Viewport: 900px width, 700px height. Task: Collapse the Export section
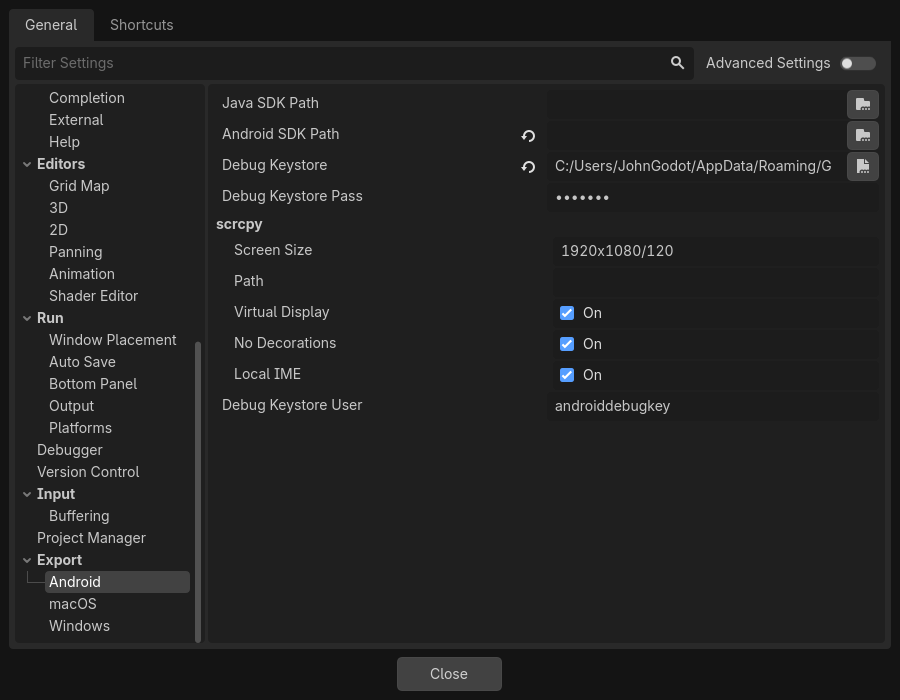(x=27, y=560)
